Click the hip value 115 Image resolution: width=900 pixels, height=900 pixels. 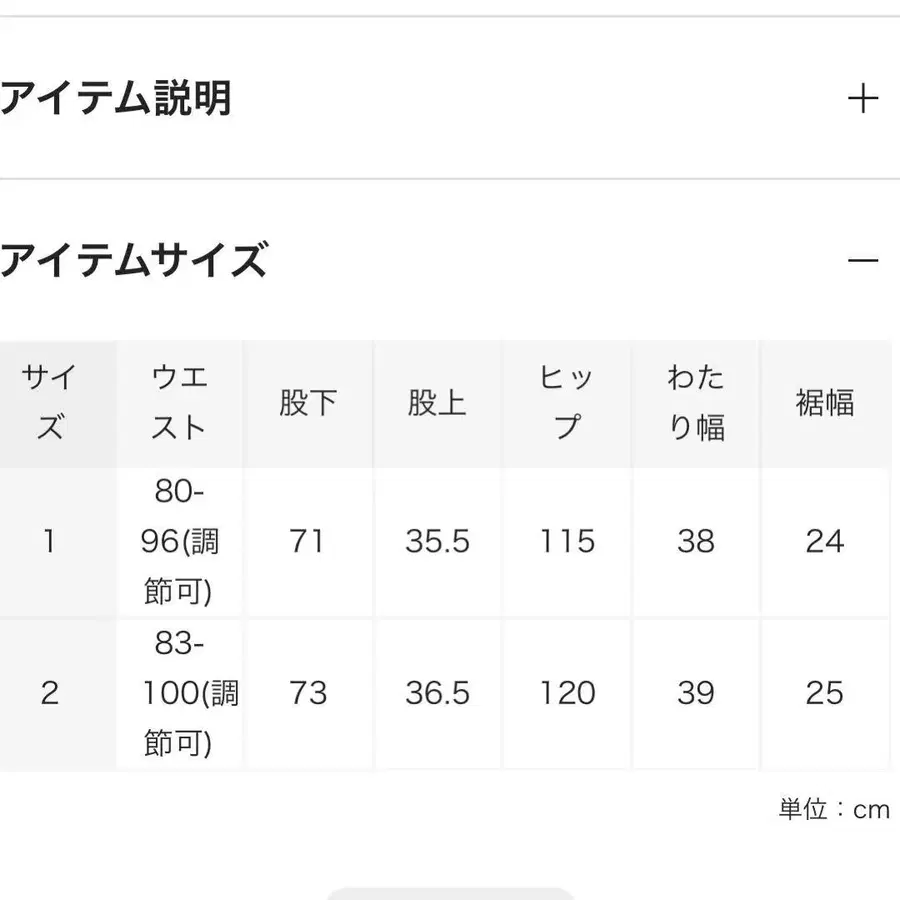click(567, 542)
